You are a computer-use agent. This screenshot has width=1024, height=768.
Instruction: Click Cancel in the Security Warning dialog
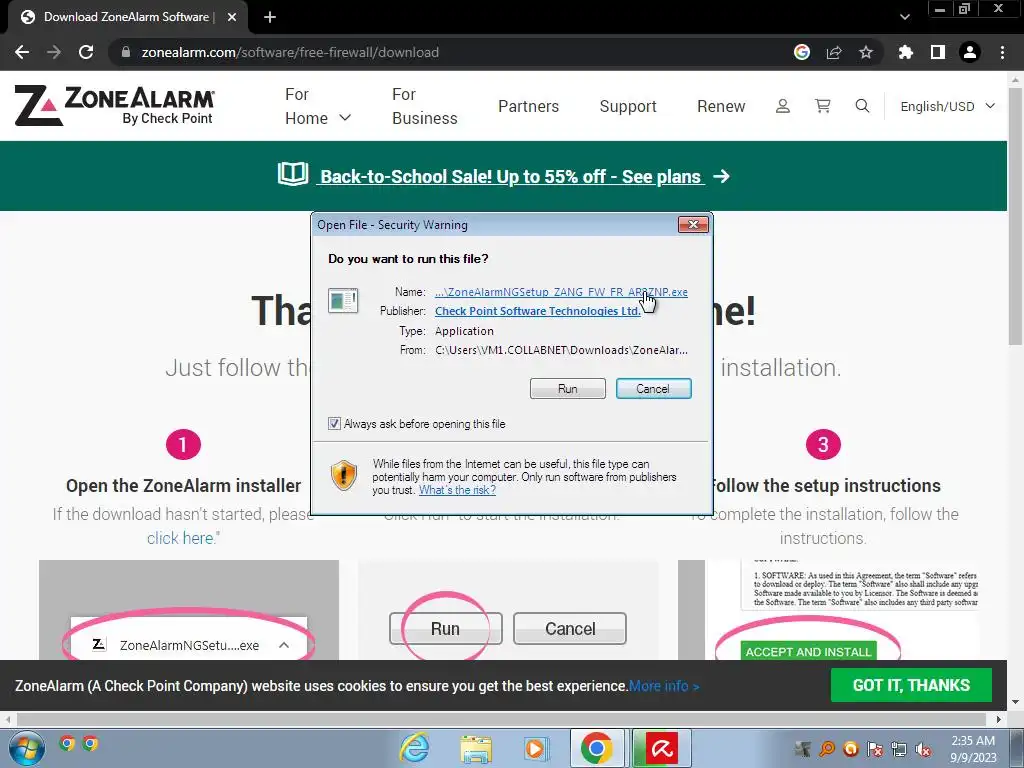coord(653,389)
